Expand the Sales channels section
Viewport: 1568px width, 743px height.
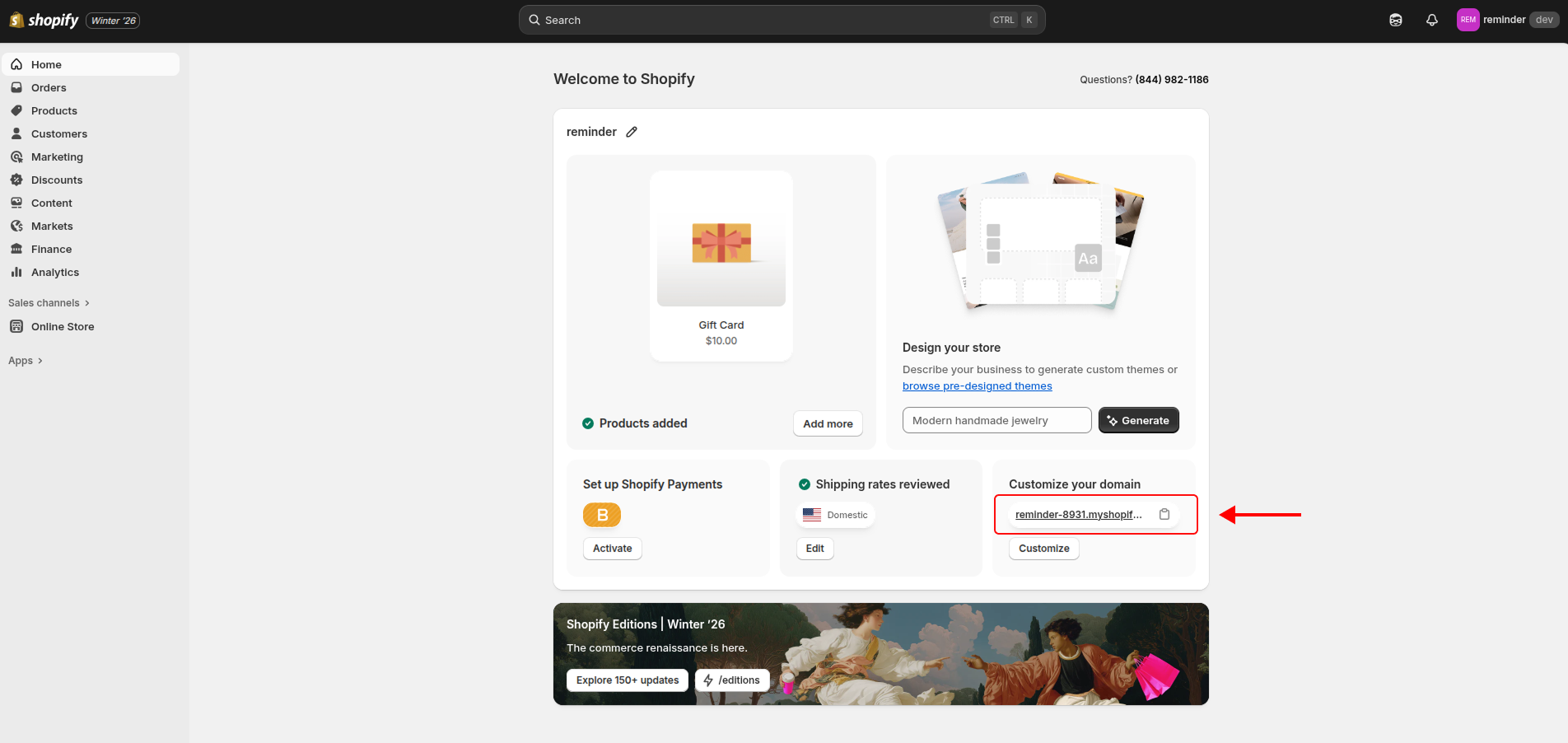[49, 303]
